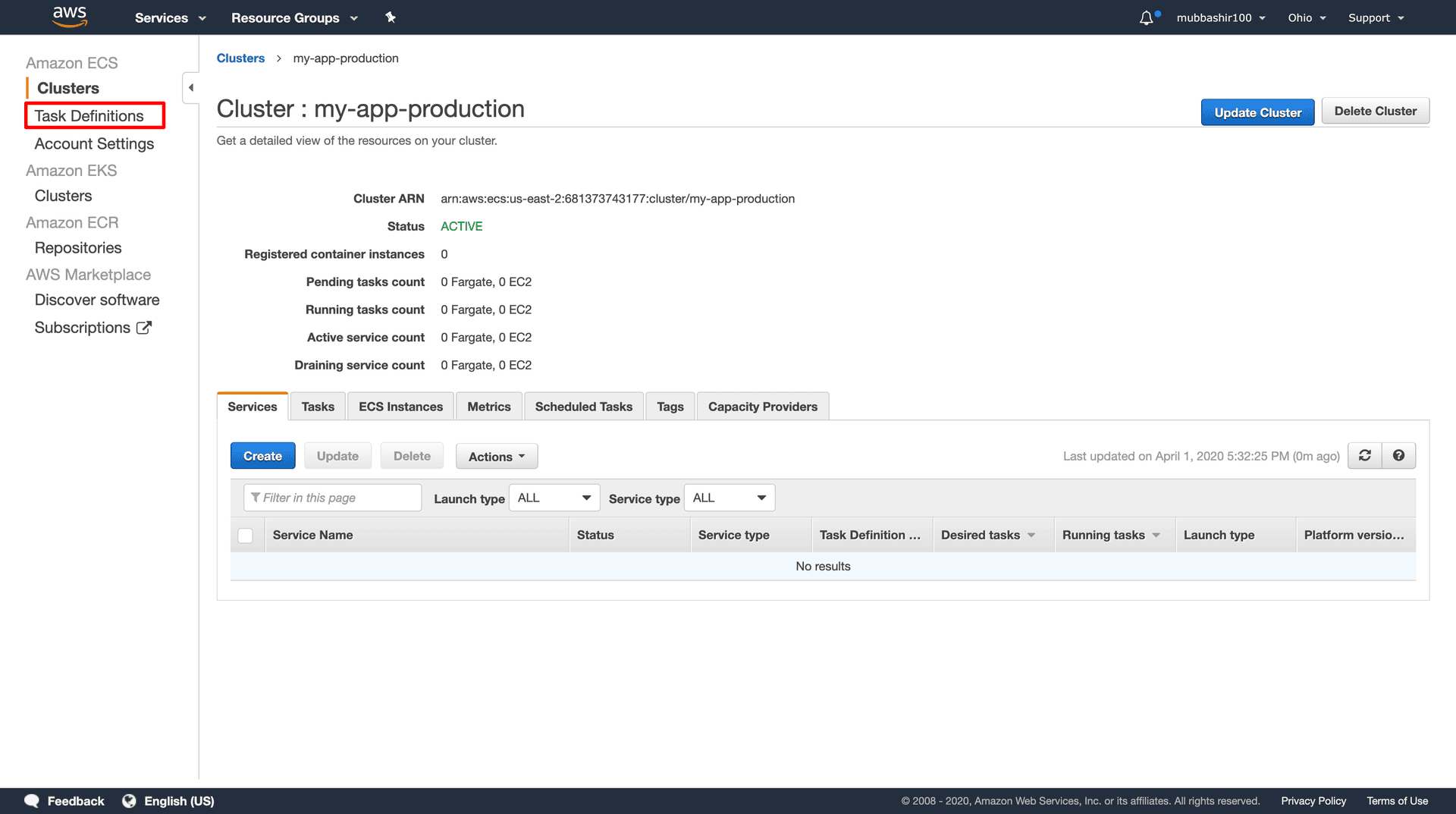Screen dimensions: 1456x814
Task: Open the Services dropdown menu
Action: 171,17
